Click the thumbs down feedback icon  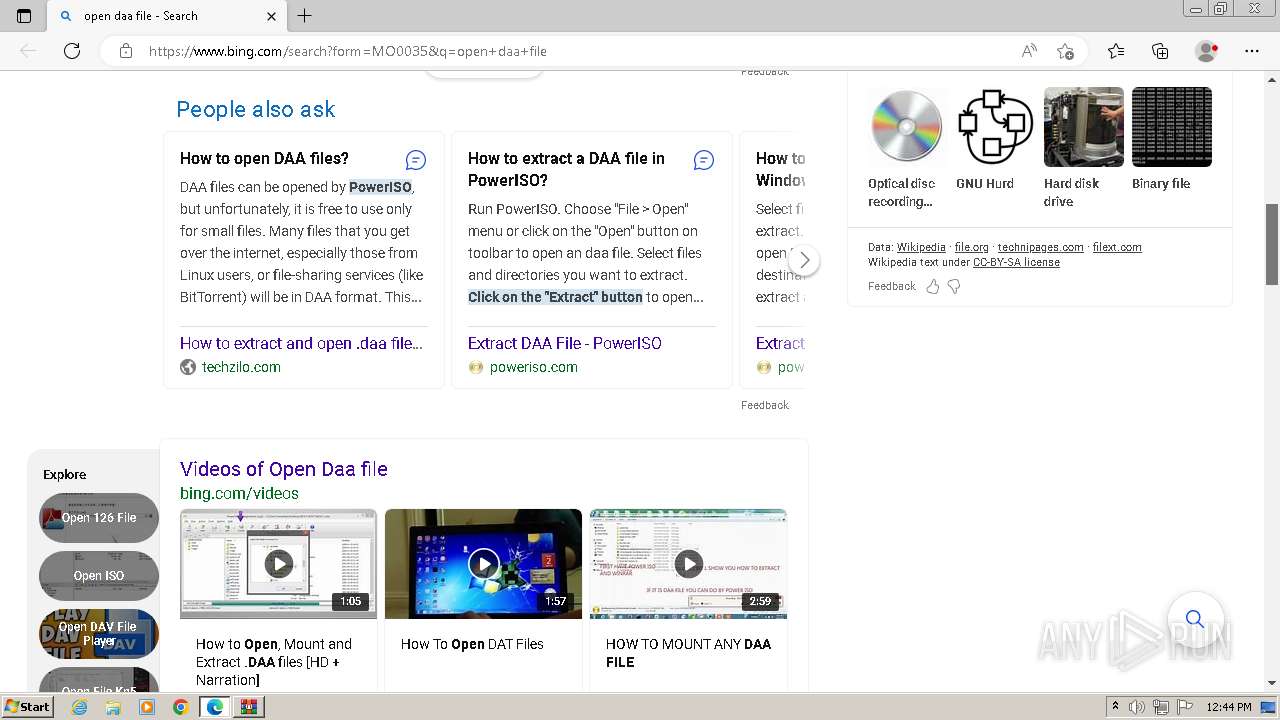coord(954,286)
